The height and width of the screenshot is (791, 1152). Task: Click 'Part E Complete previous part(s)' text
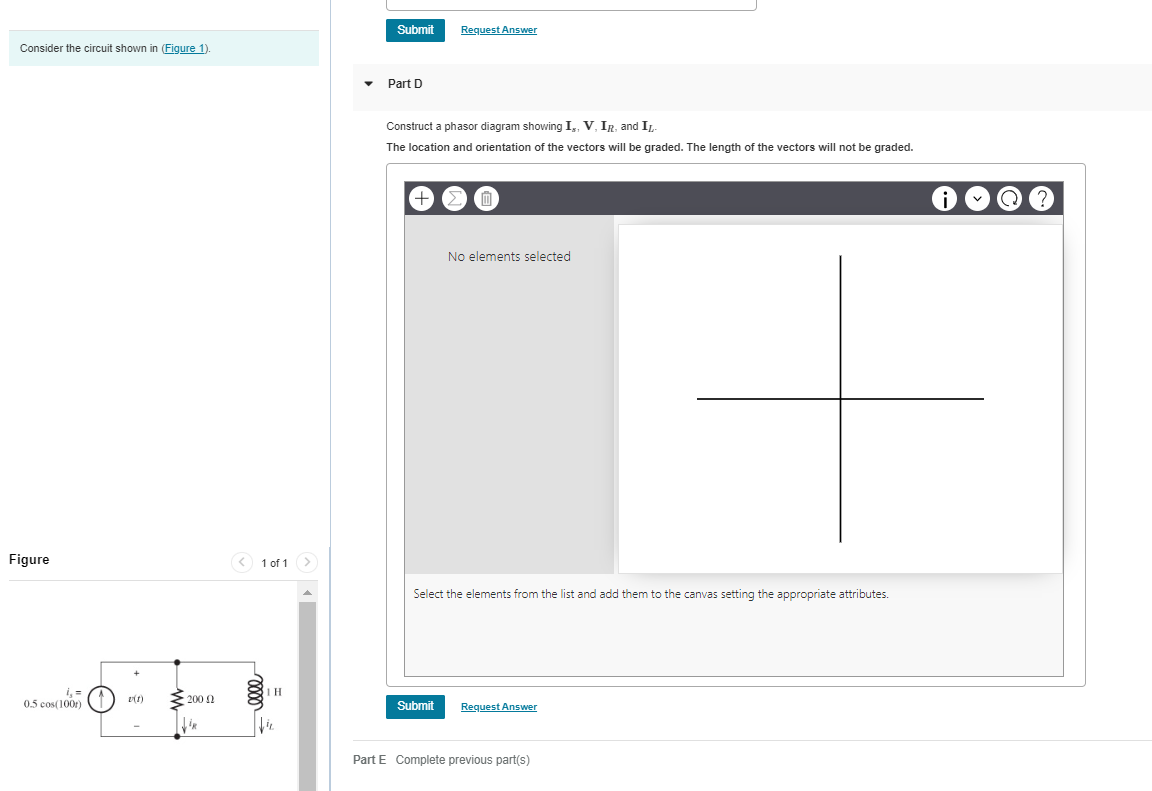[x=441, y=759]
